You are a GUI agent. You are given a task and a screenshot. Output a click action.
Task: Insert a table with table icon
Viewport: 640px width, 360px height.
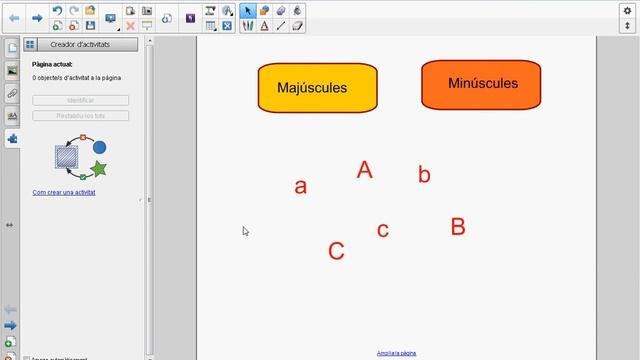point(210,26)
